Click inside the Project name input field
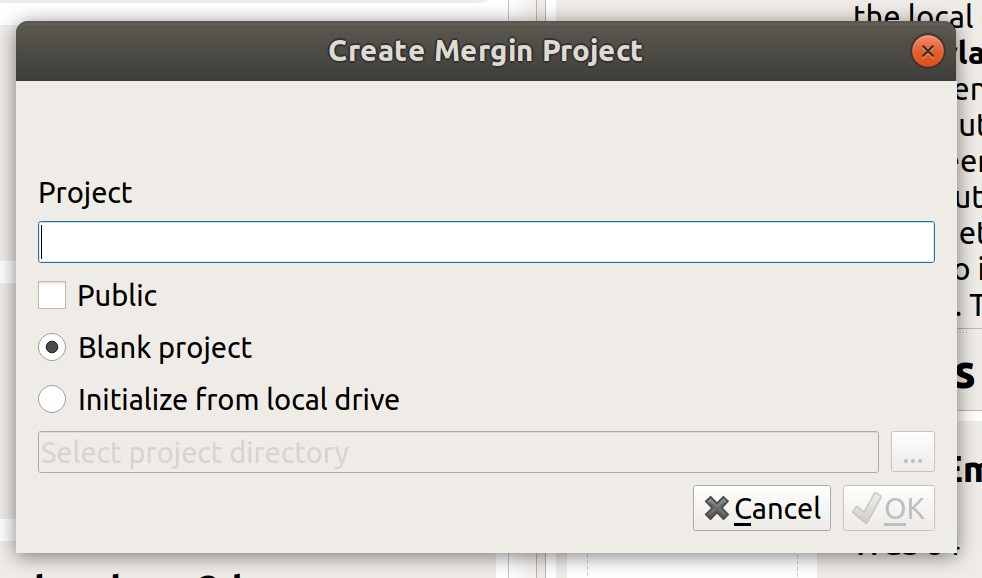This screenshot has width=982, height=578. coord(486,241)
